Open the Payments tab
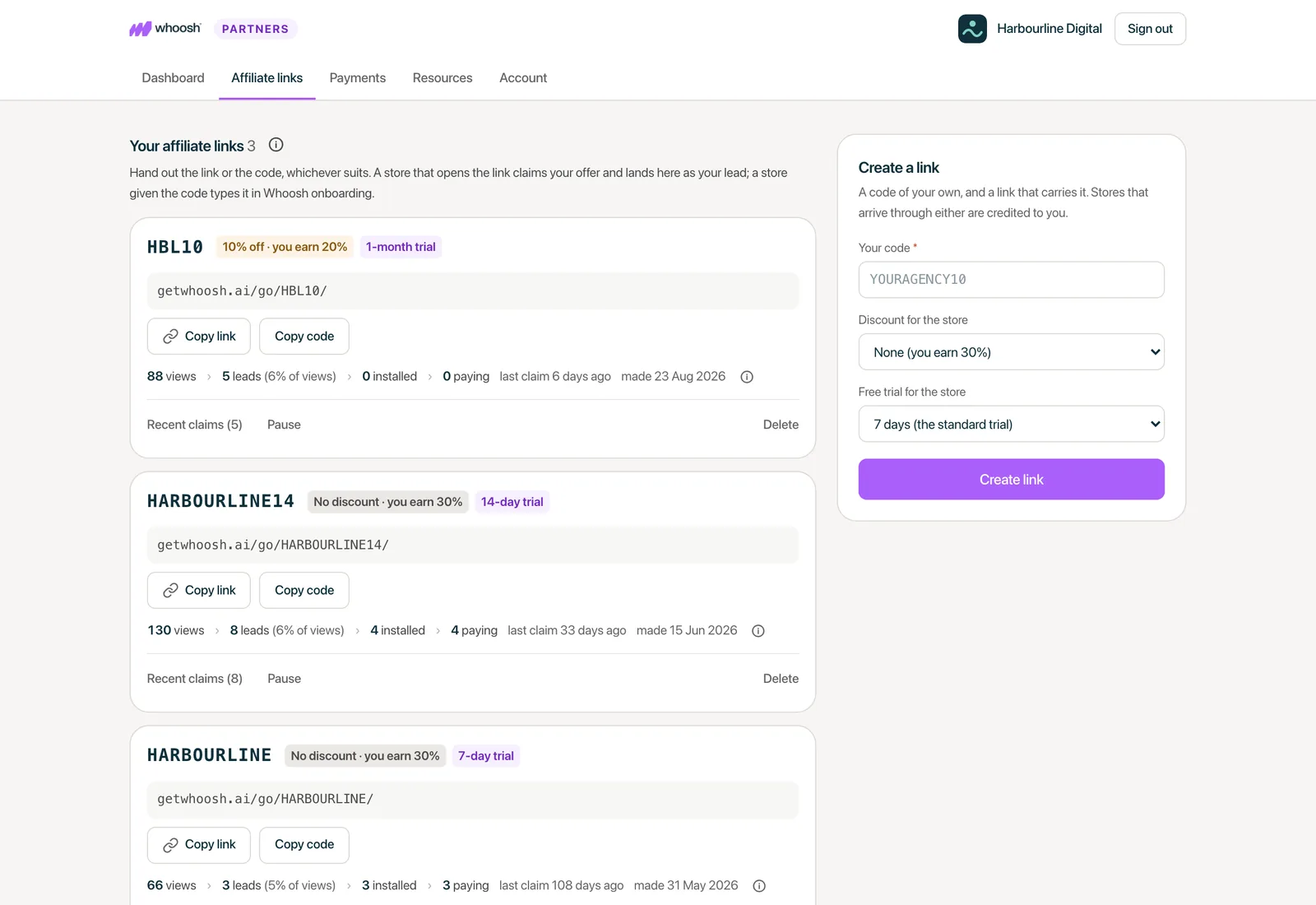 (357, 78)
